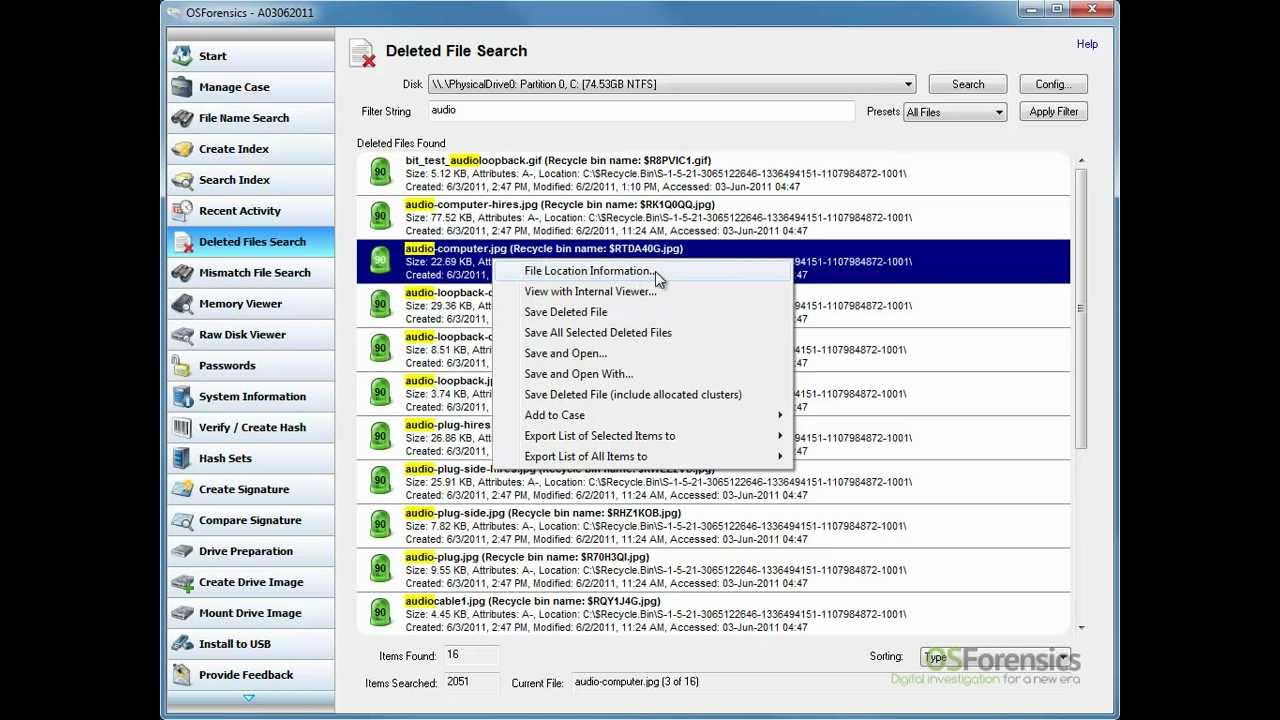Click the Recent Activity icon

(x=182, y=211)
